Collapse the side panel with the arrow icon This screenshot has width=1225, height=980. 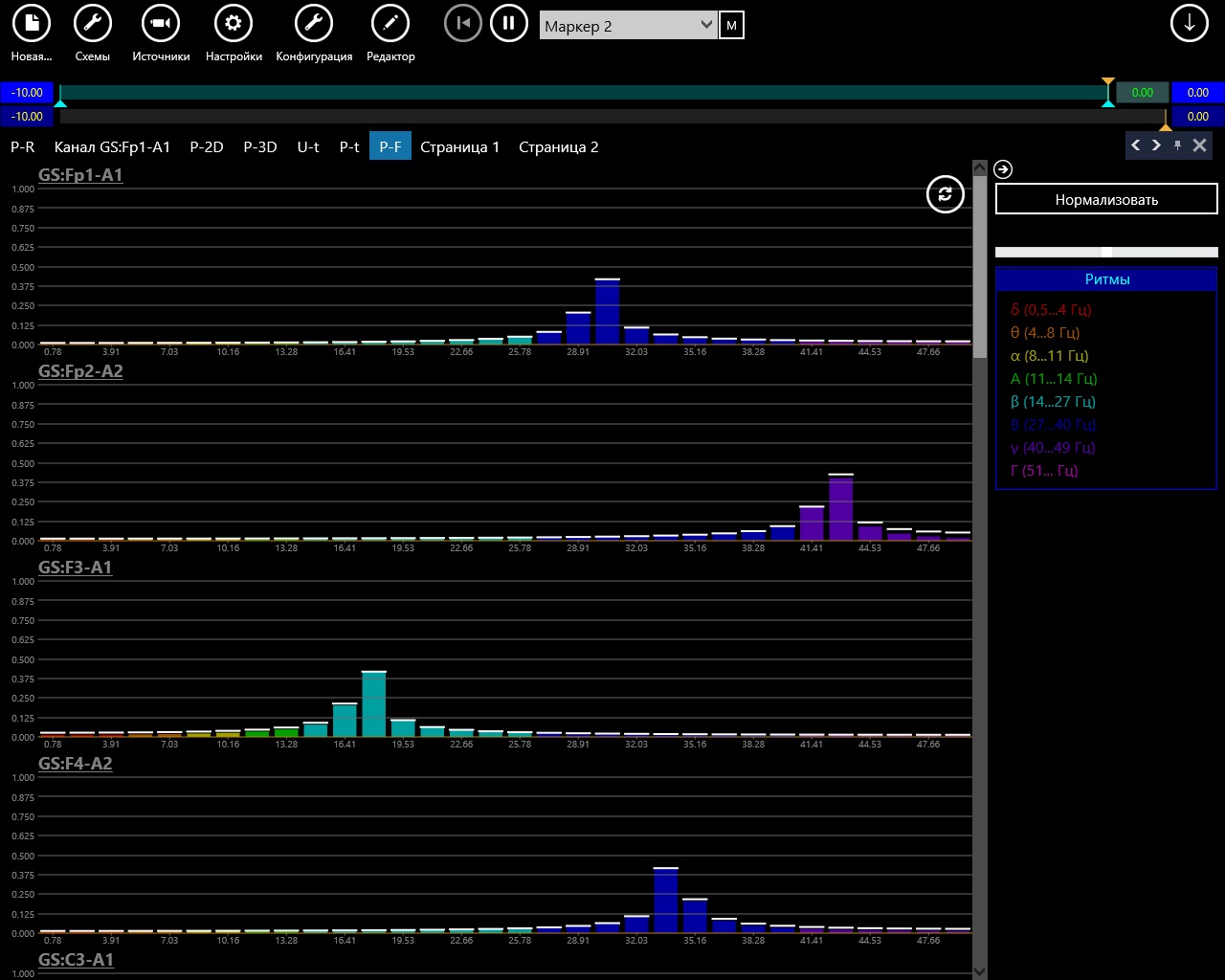coord(1003,169)
